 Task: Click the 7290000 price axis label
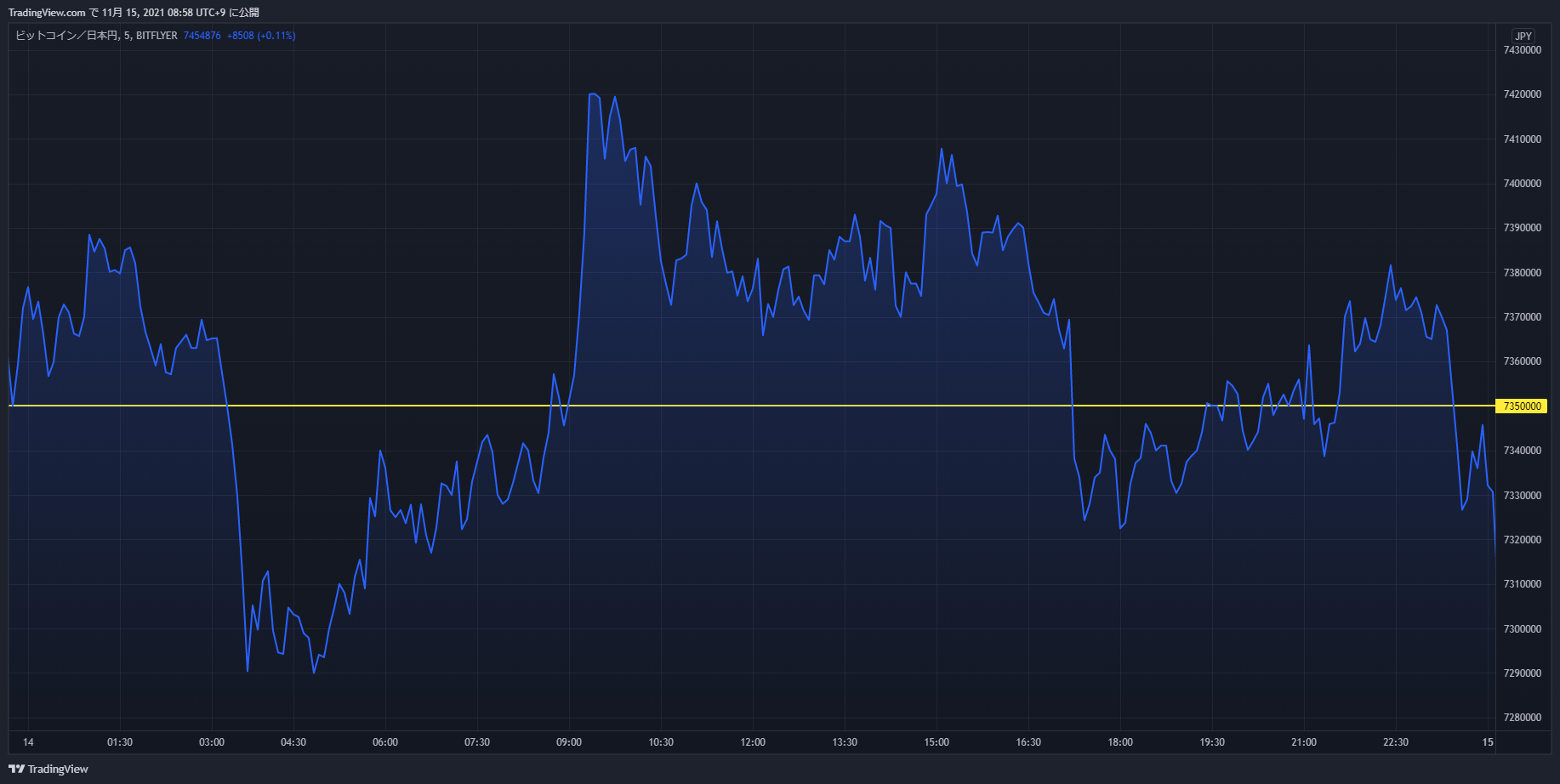click(x=1522, y=673)
